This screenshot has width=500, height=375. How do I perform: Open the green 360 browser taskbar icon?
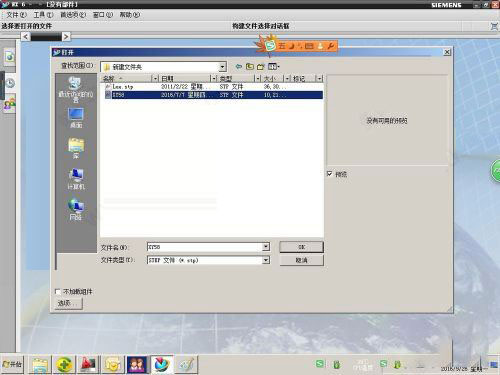(64, 365)
